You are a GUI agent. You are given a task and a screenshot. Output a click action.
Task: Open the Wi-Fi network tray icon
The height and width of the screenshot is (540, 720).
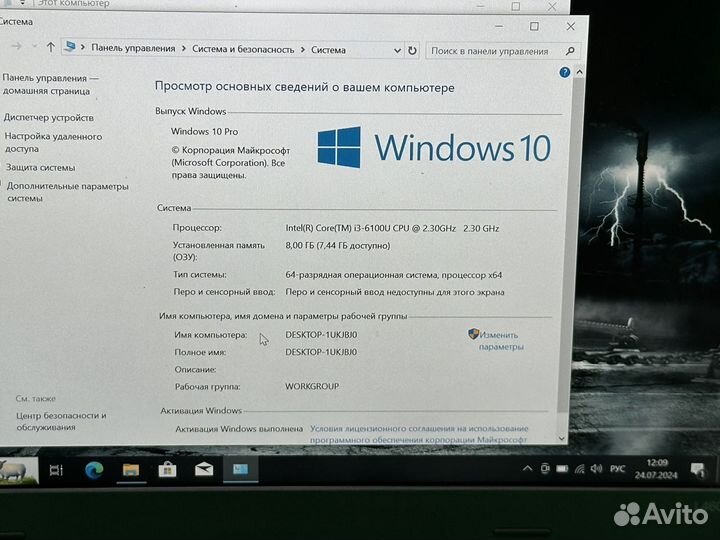(579, 468)
